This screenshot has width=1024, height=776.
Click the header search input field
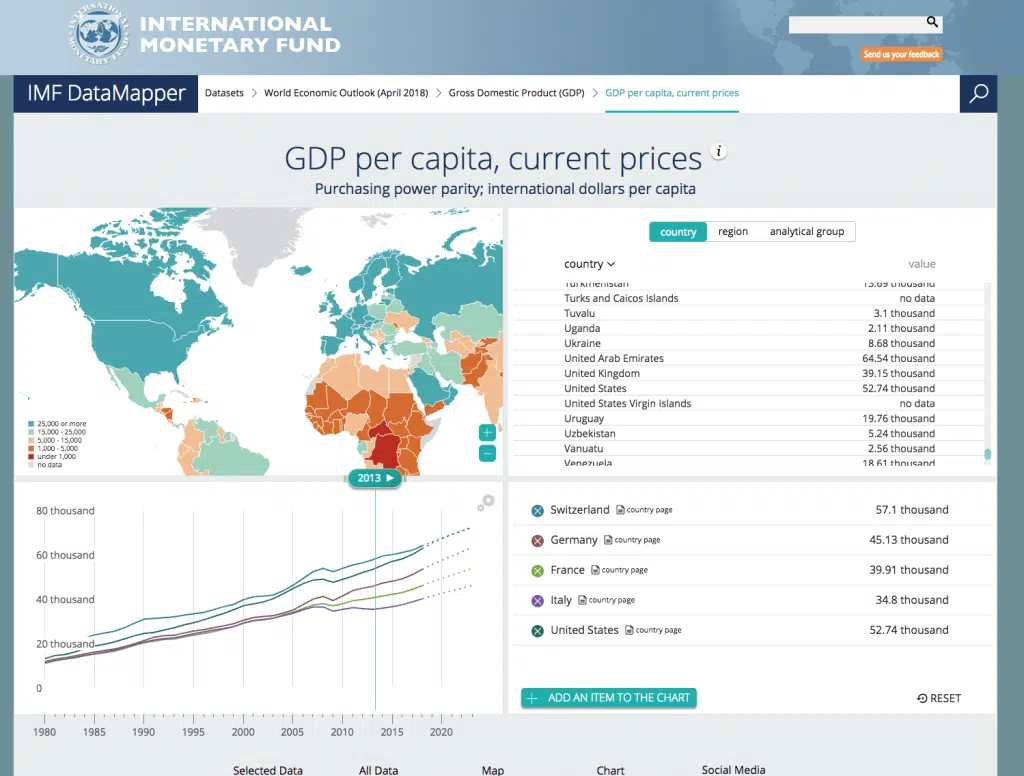[857, 25]
